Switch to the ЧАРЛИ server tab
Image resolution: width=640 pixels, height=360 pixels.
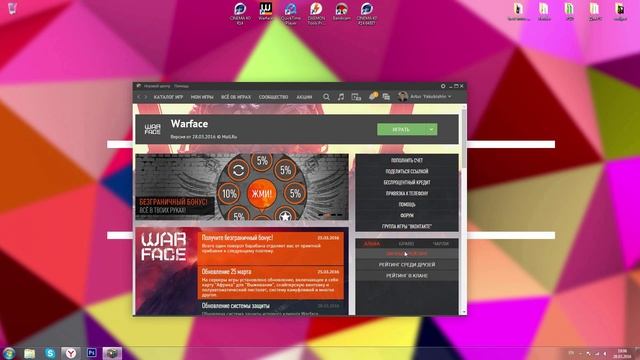(440, 244)
